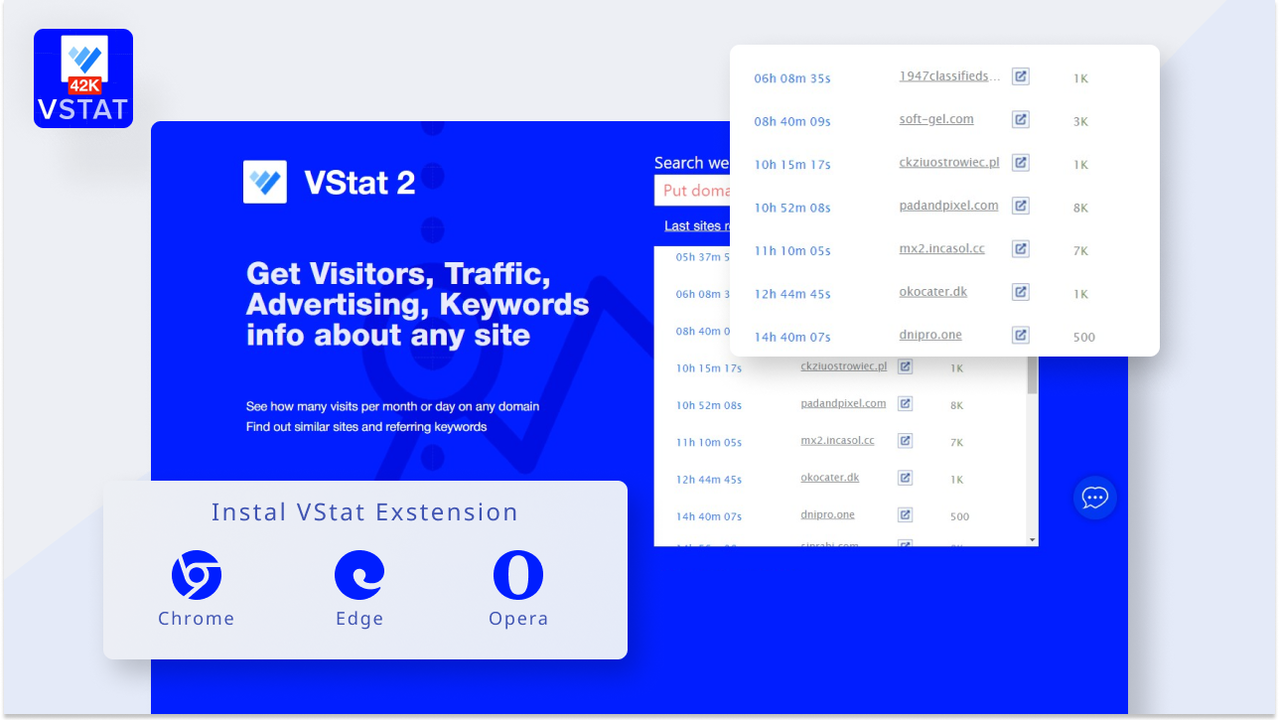1279x720 pixels.
Task: Open ckziuostrowiec.pl link in scrolling site list
Action: [x=844, y=366]
